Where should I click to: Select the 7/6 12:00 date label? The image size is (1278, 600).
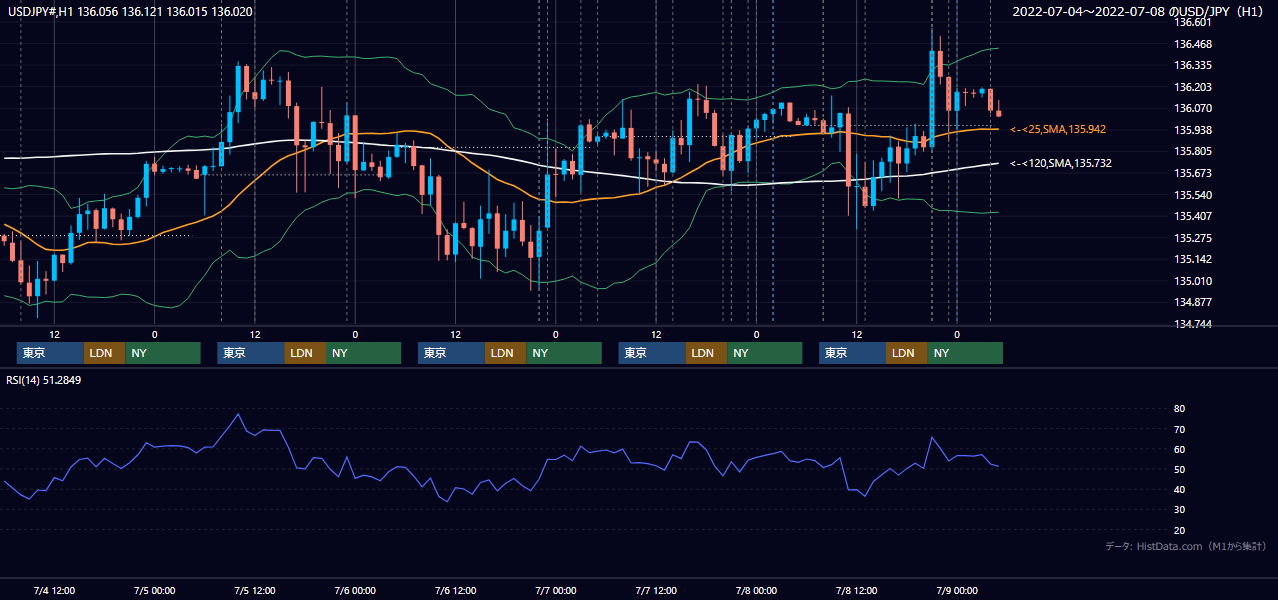pyautogui.click(x=455, y=590)
